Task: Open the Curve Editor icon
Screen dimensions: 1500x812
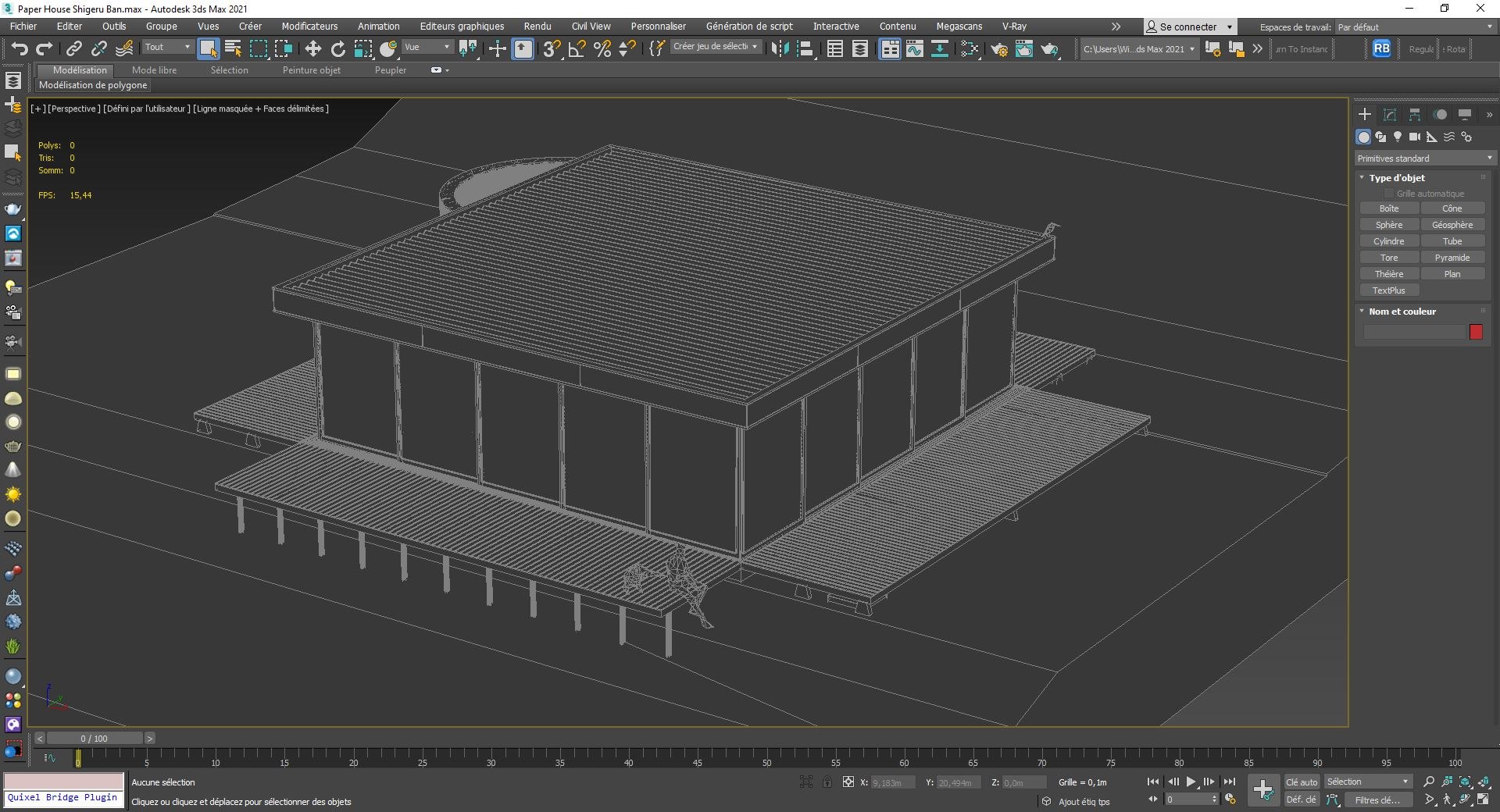Action: pyautogui.click(x=915, y=49)
